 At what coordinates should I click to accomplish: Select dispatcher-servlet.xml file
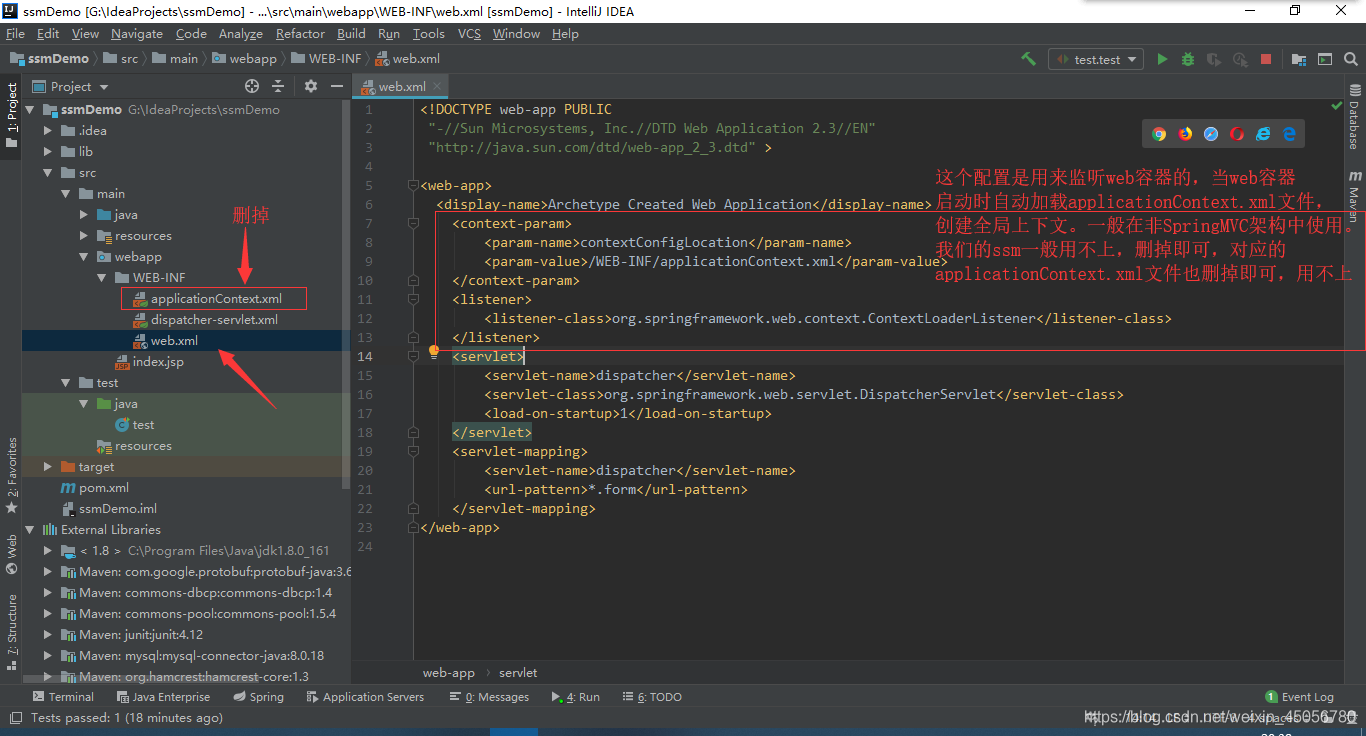click(214, 320)
